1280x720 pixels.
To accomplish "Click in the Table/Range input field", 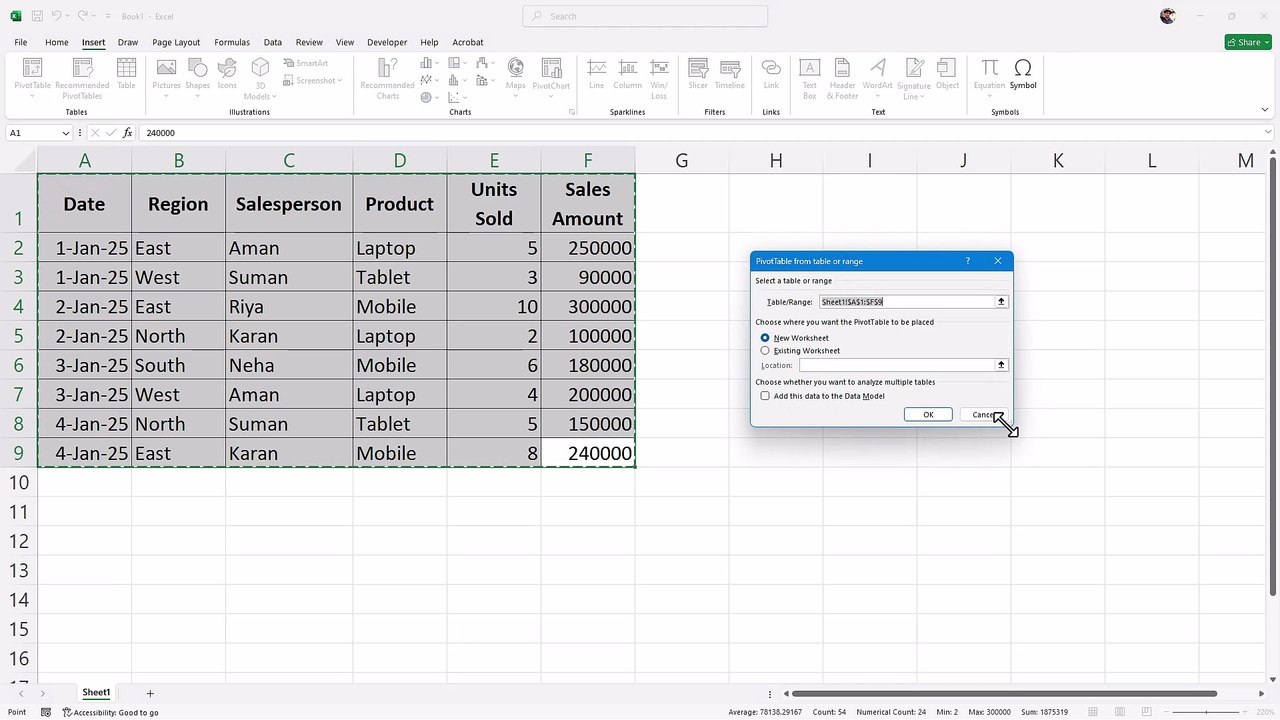I will point(906,301).
